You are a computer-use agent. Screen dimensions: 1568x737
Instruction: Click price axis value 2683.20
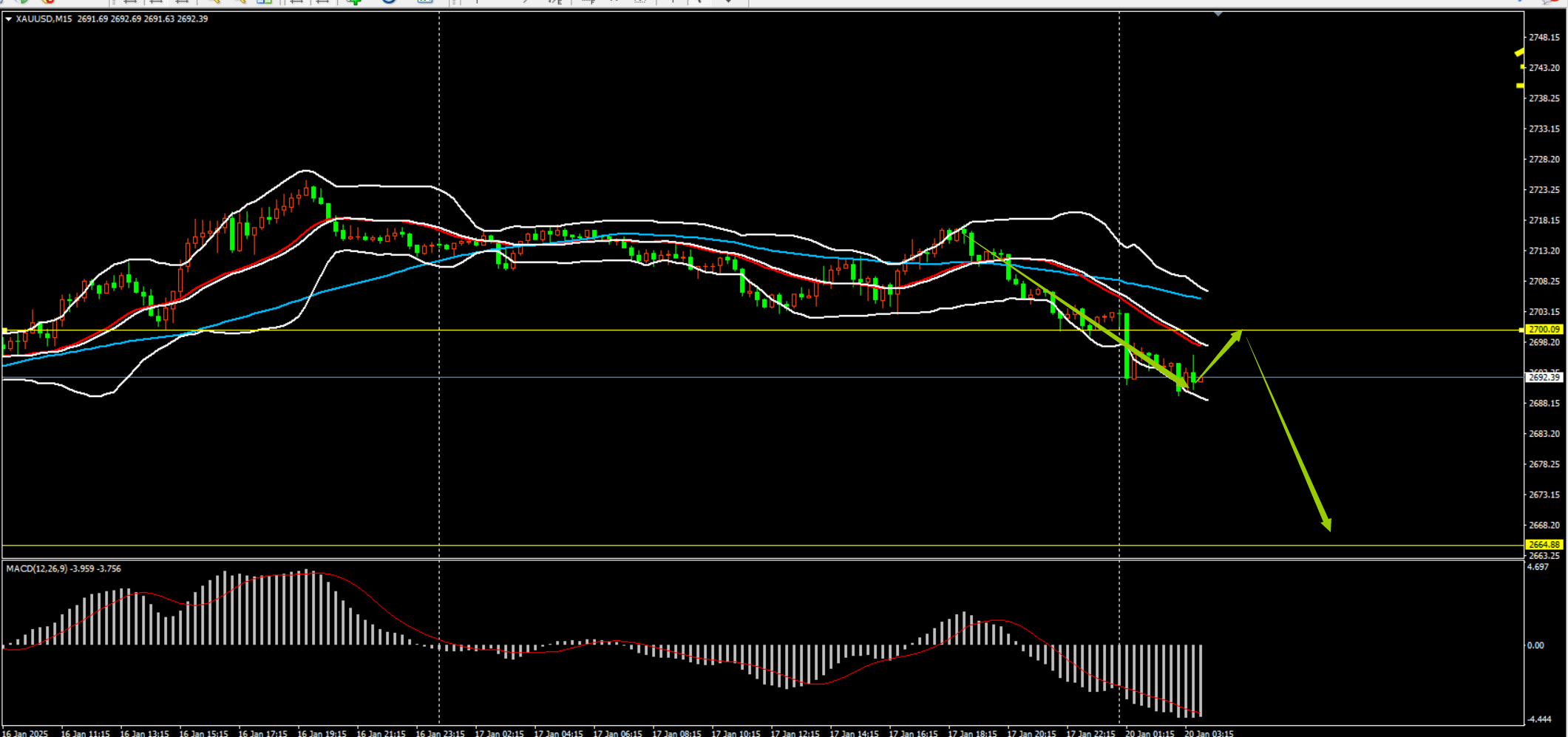[1544, 434]
